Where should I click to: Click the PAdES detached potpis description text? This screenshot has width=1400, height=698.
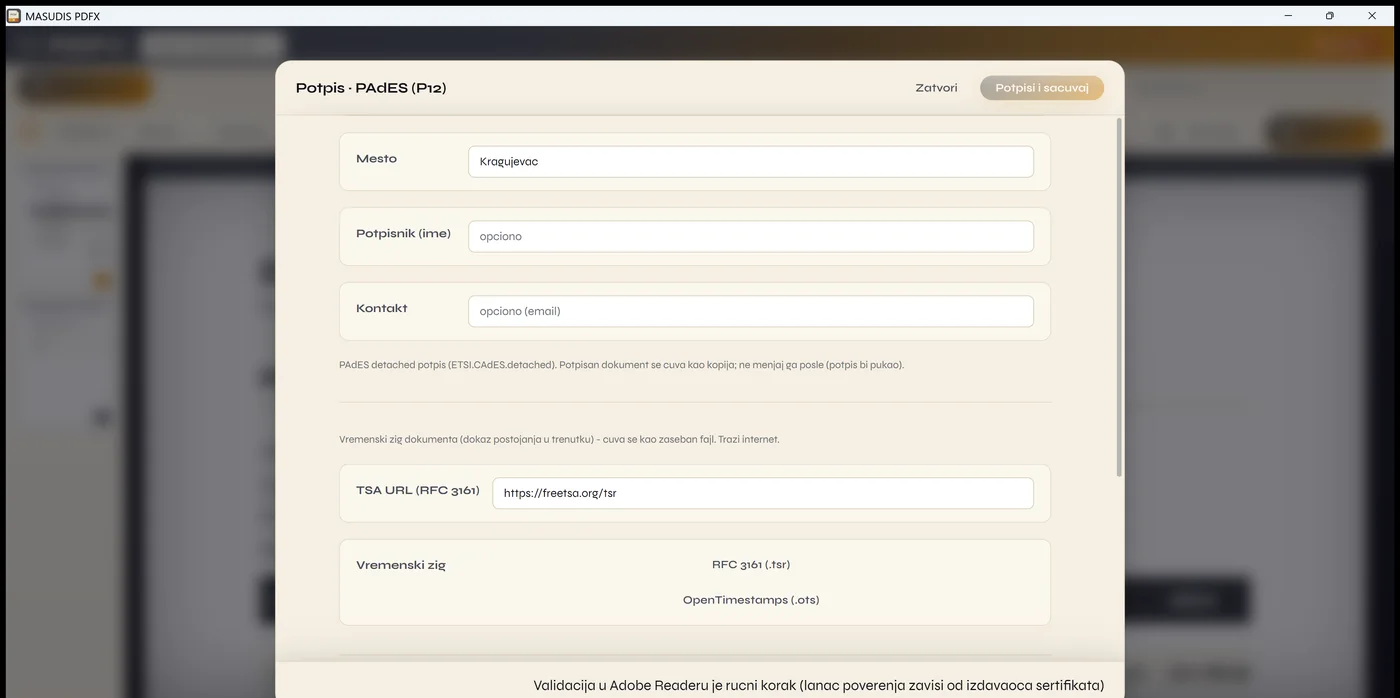pyautogui.click(x=621, y=365)
